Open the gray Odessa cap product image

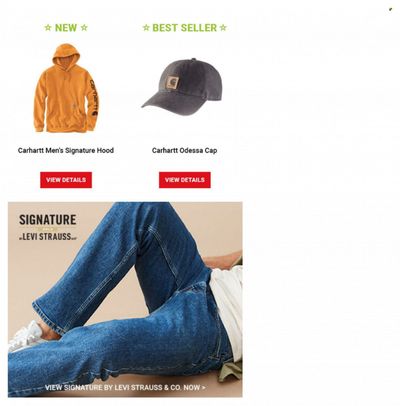(x=182, y=87)
